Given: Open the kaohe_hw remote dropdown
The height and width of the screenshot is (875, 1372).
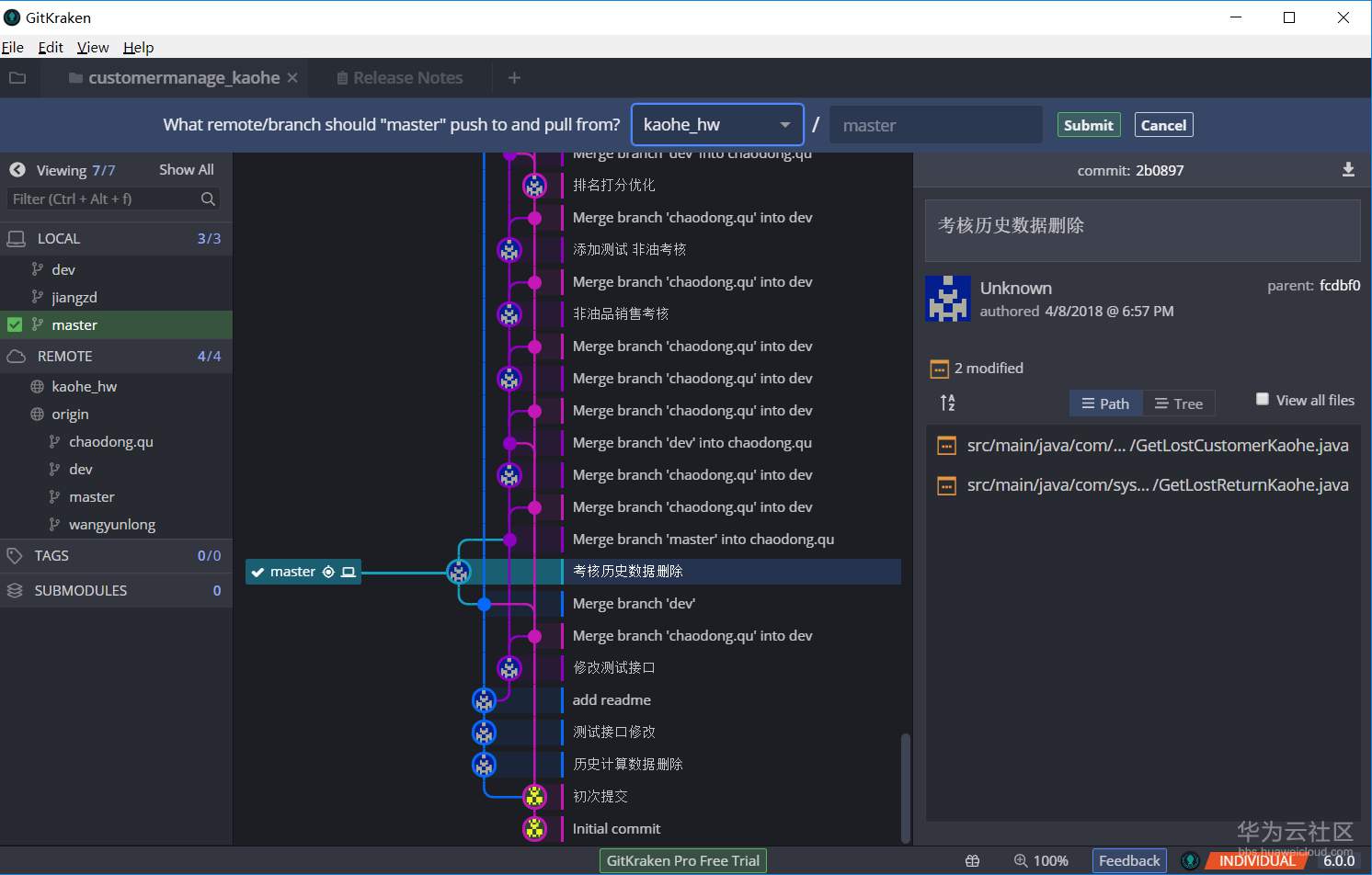Looking at the screenshot, I should (x=717, y=125).
